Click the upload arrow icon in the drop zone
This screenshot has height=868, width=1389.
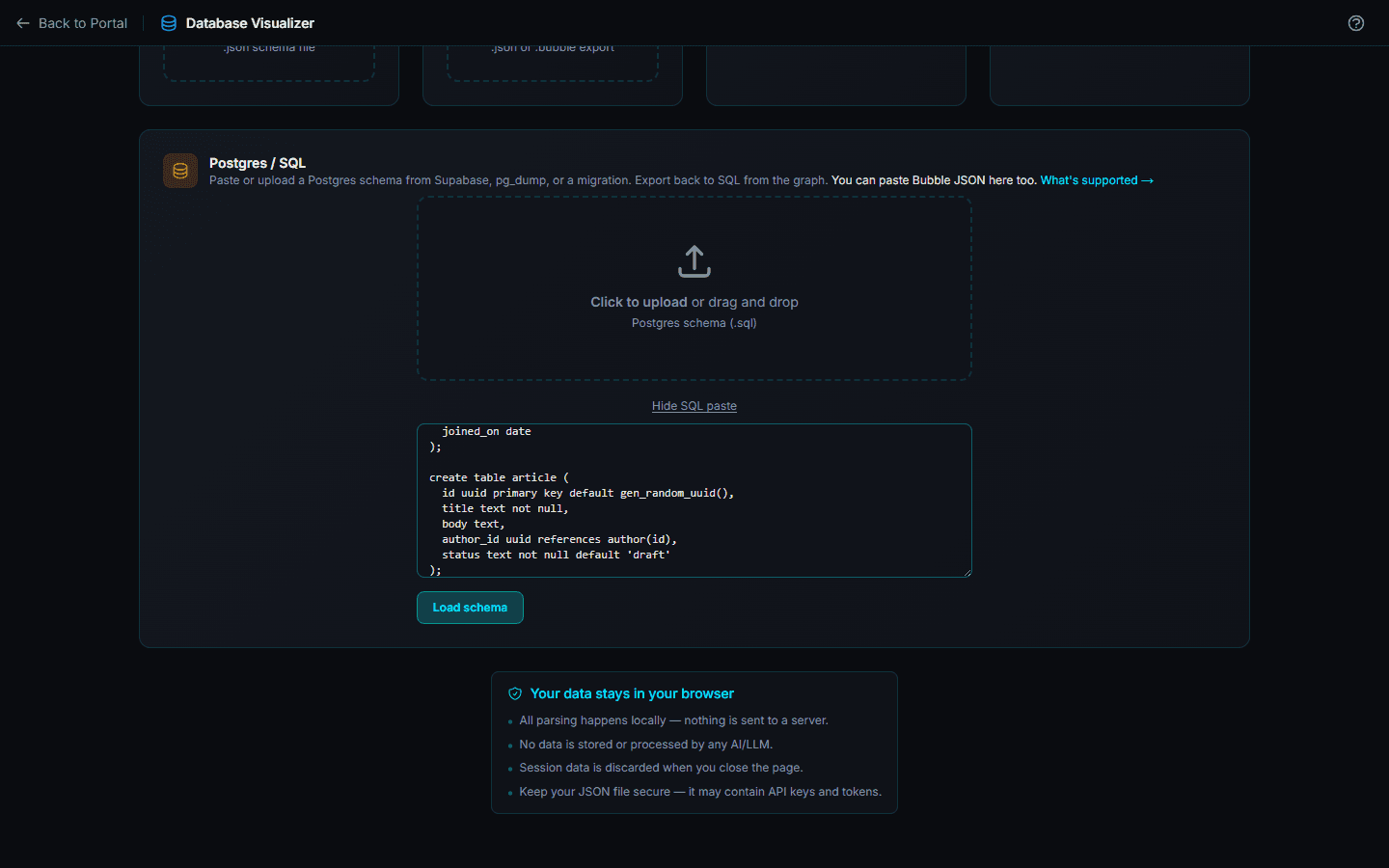694,261
